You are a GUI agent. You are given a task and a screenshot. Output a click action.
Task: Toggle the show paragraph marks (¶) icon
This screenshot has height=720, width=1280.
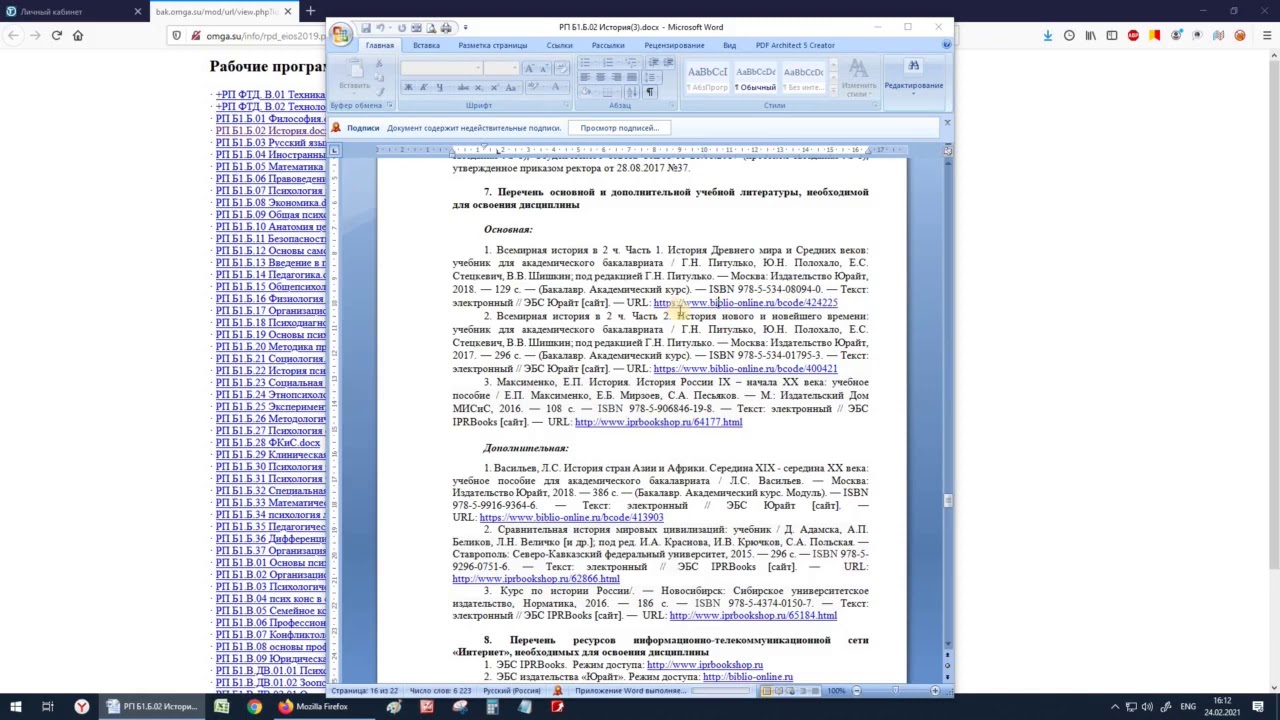649,92
